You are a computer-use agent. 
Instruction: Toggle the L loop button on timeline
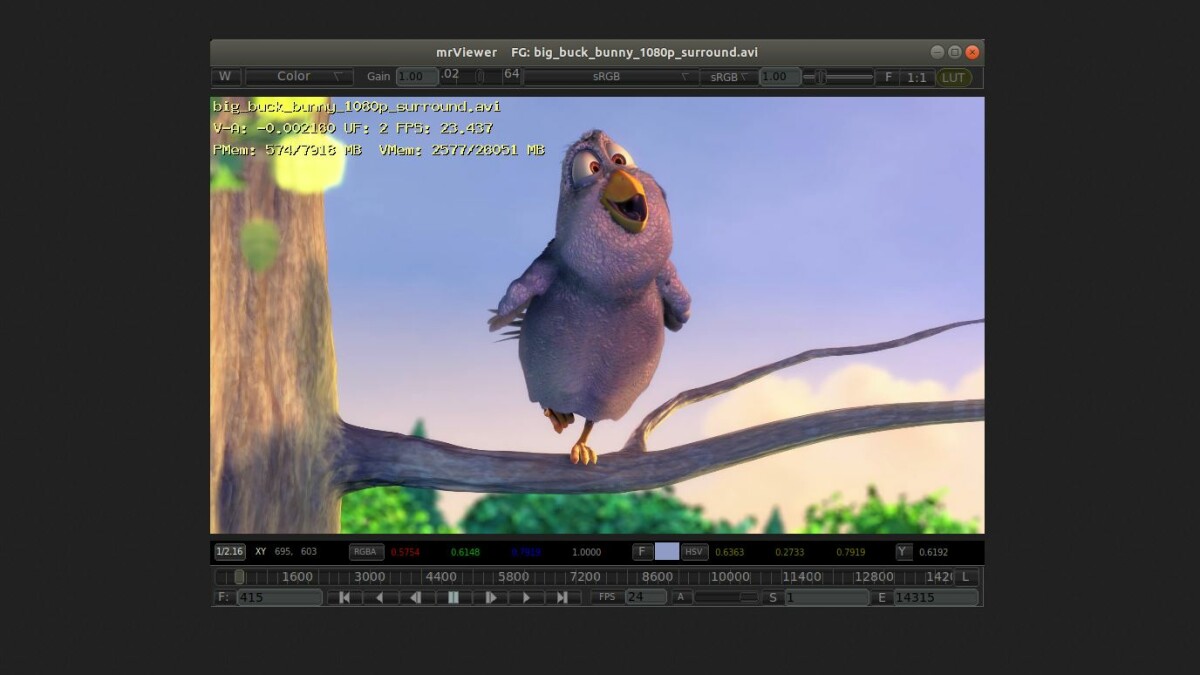(x=965, y=577)
